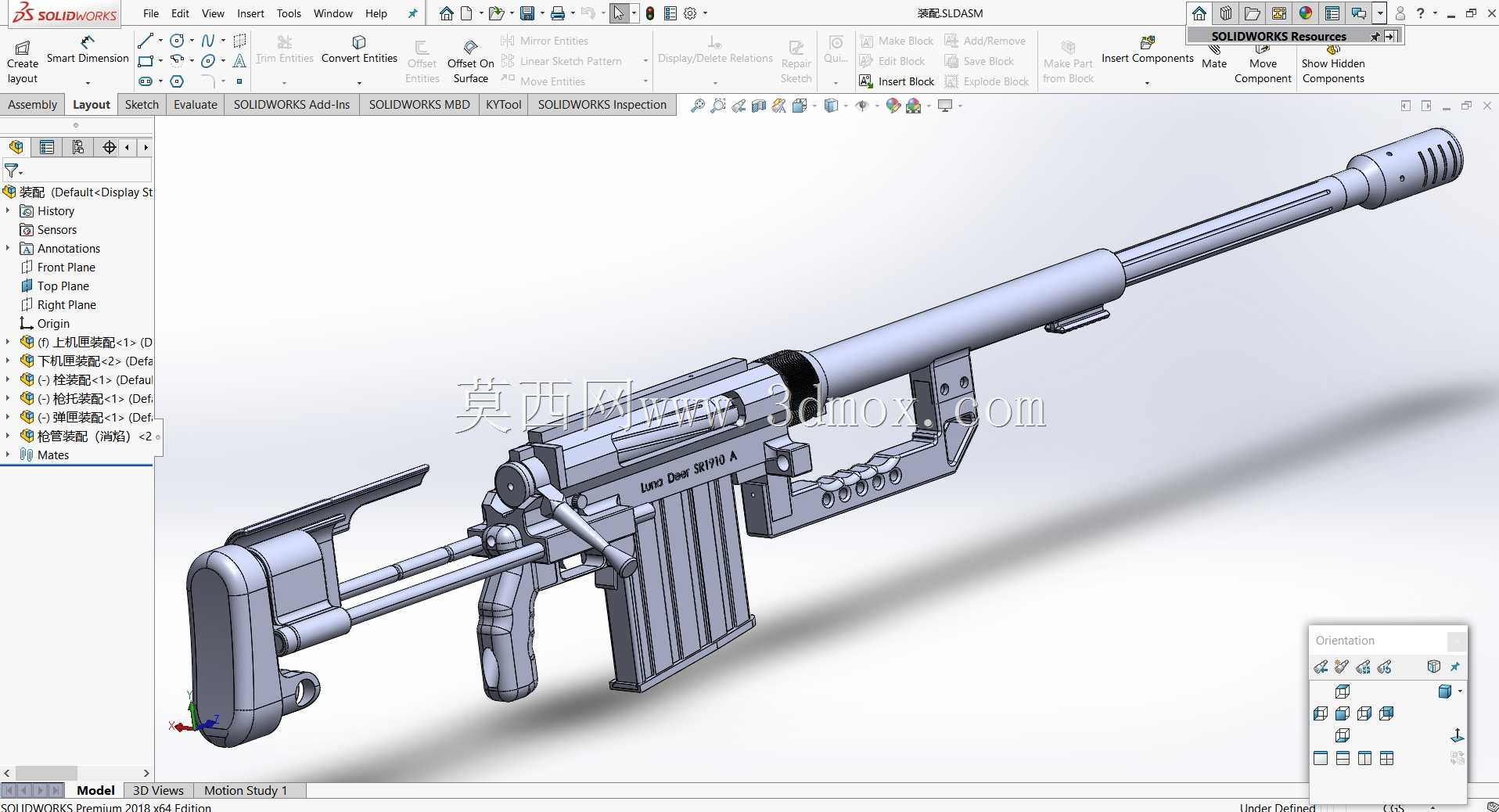The image size is (1499, 812).
Task: Click the Zoom to Fit icon
Action: coord(697,106)
